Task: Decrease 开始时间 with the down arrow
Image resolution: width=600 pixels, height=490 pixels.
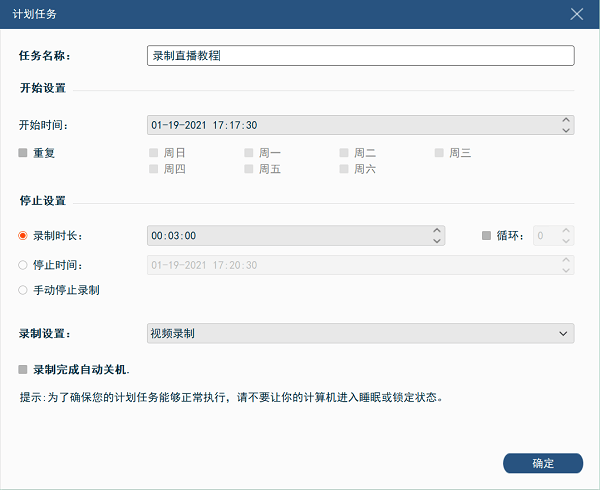Action: (x=566, y=130)
